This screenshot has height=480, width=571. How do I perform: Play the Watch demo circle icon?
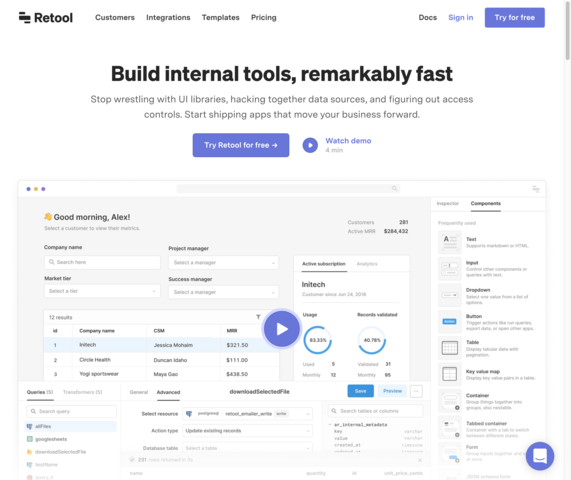(310, 145)
